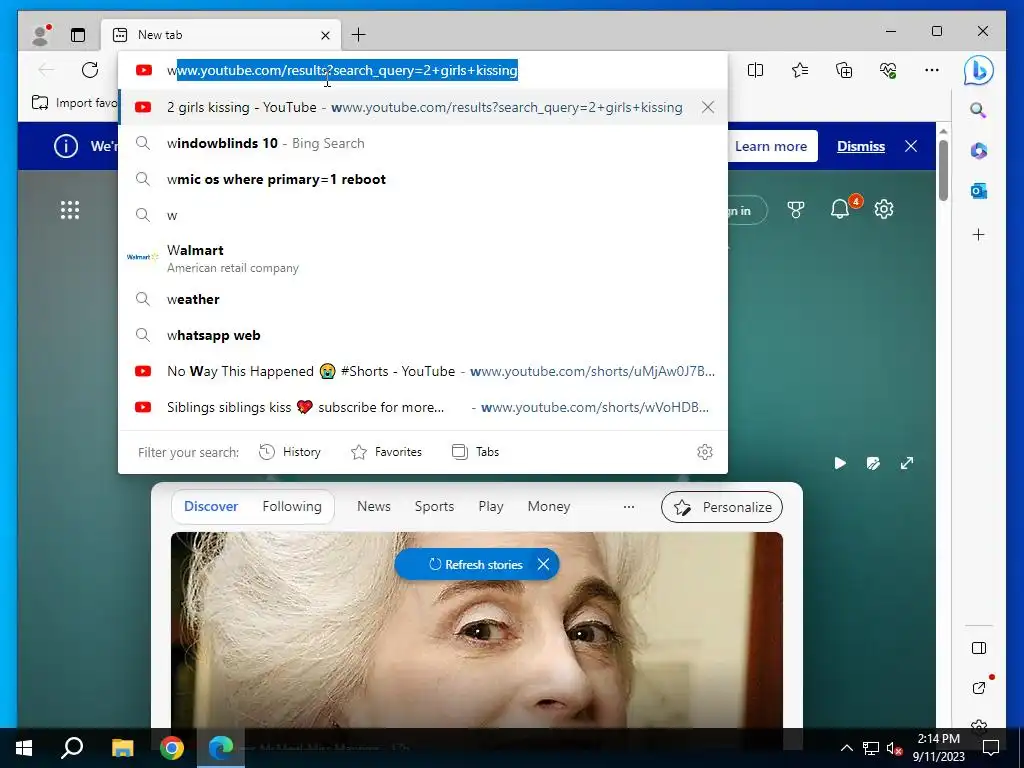The height and width of the screenshot is (768, 1024).
Task: Open the tab actions menu icon
Action: (78, 35)
